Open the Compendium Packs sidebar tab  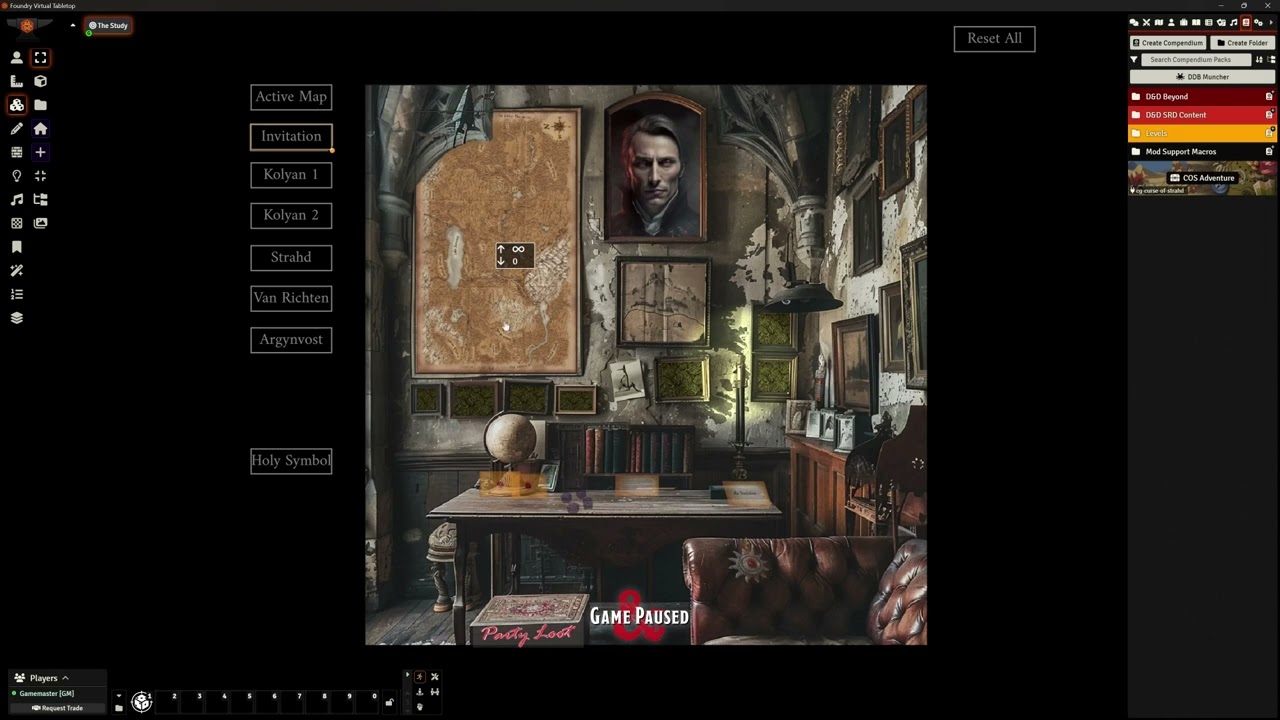pyautogui.click(x=1246, y=23)
